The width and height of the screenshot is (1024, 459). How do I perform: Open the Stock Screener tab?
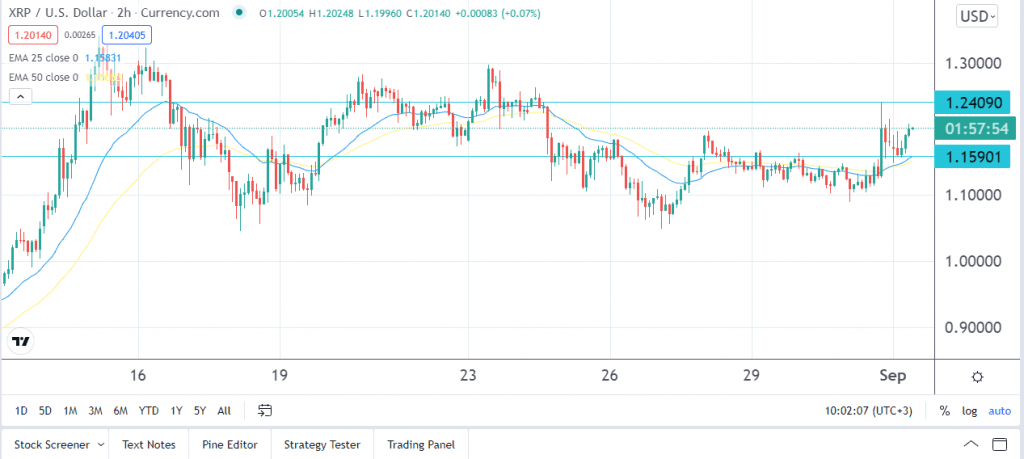pyautogui.click(x=52, y=445)
